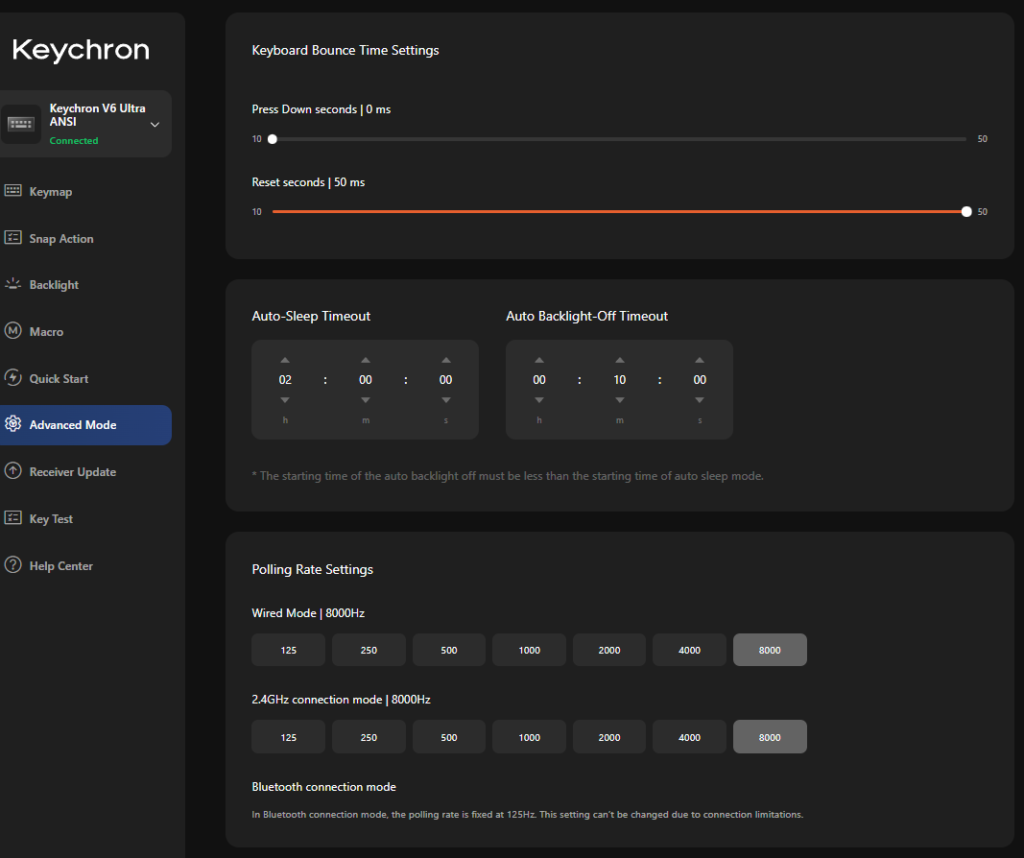Open the Help Center label

click(x=61, y=566)
